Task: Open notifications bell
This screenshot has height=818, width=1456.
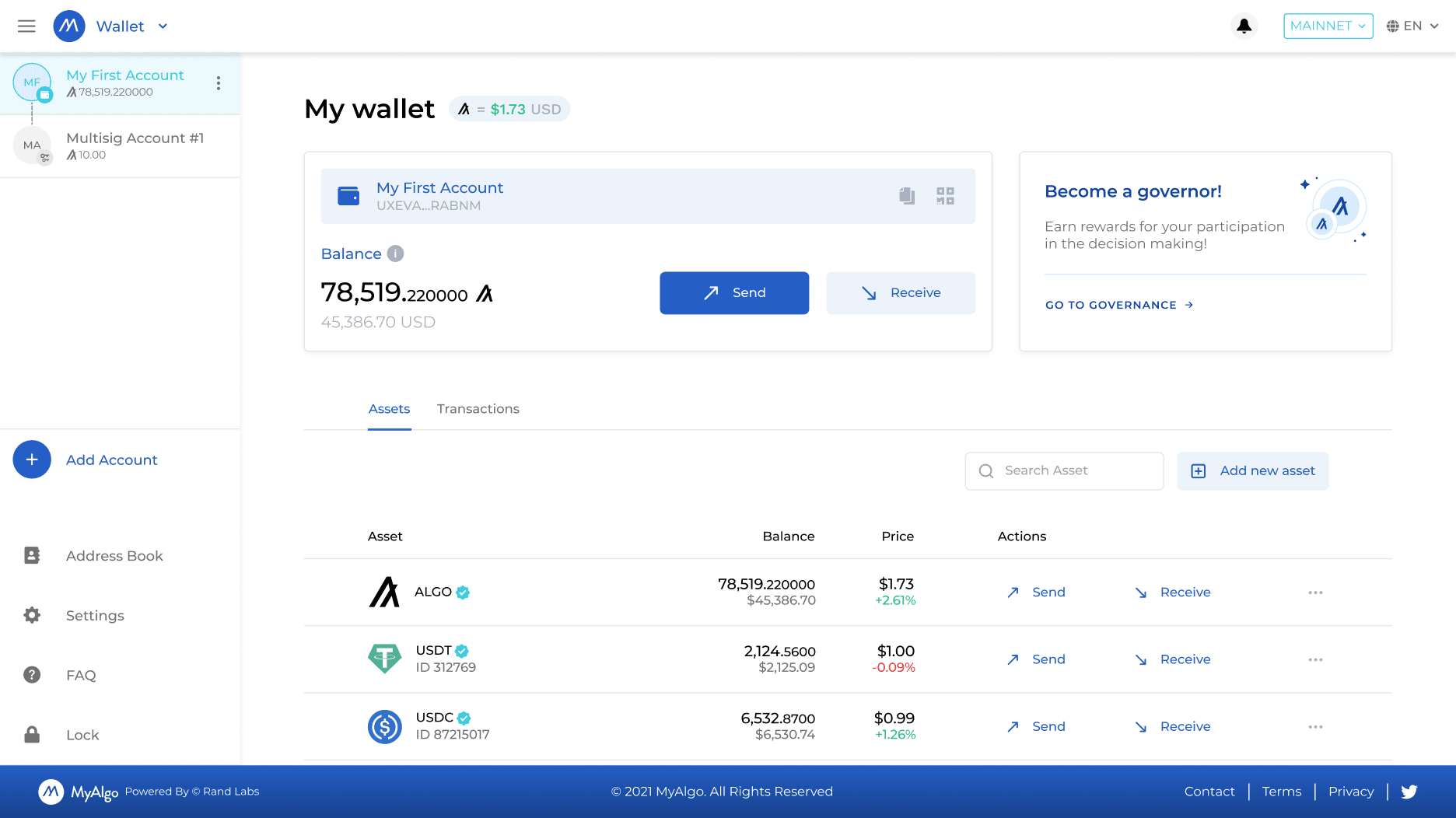Action: tap(1244, 26)
